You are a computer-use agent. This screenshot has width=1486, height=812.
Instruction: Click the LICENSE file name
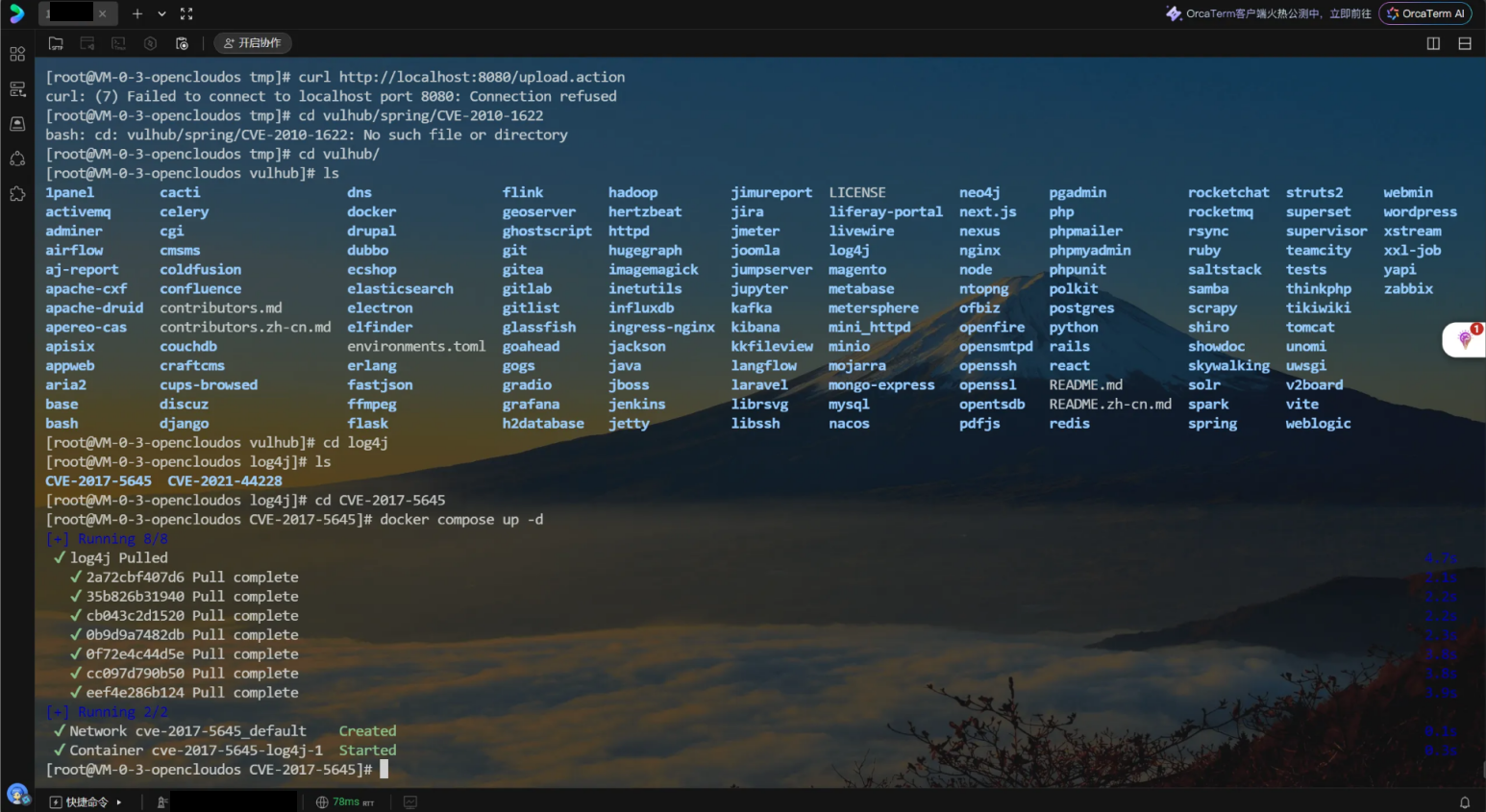(857, 192)
